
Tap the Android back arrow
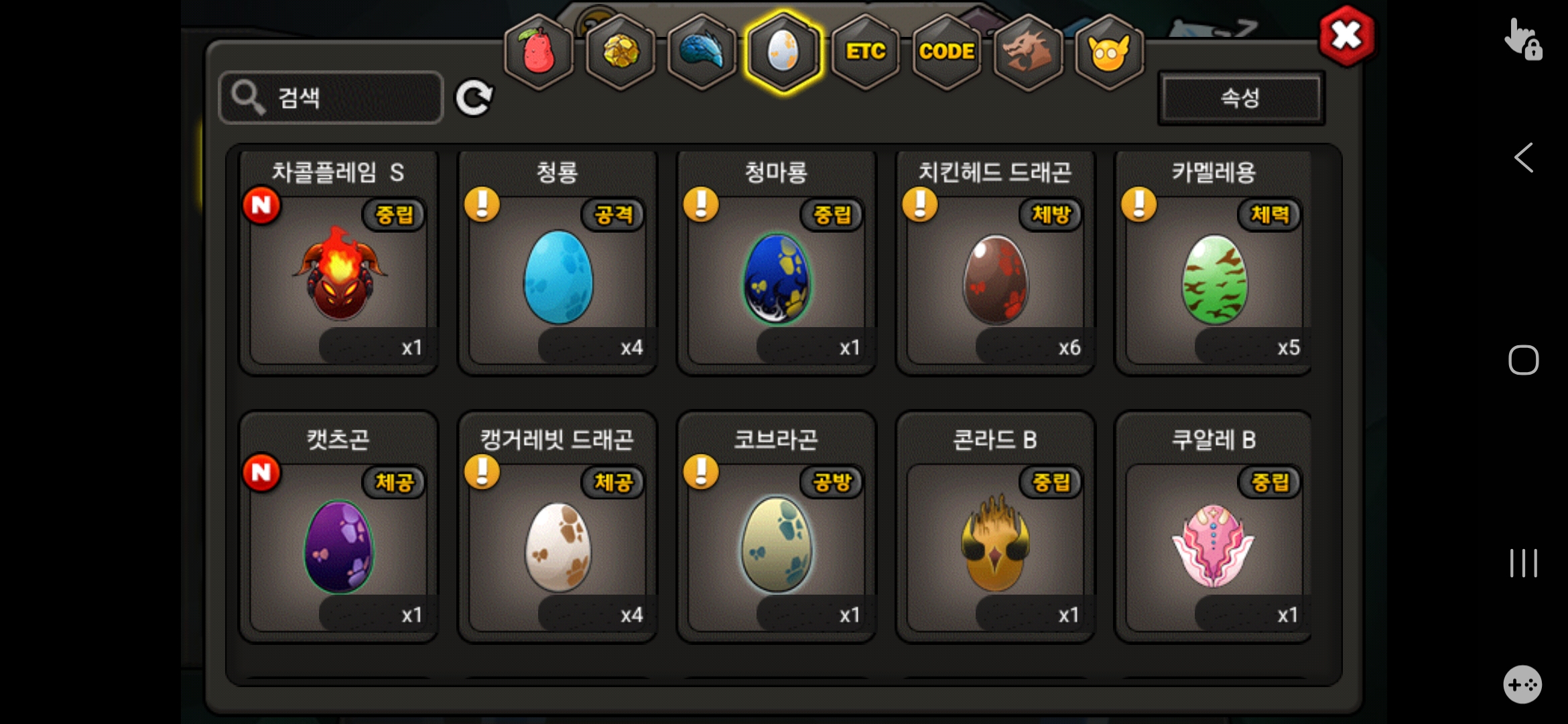[1523, 158]
